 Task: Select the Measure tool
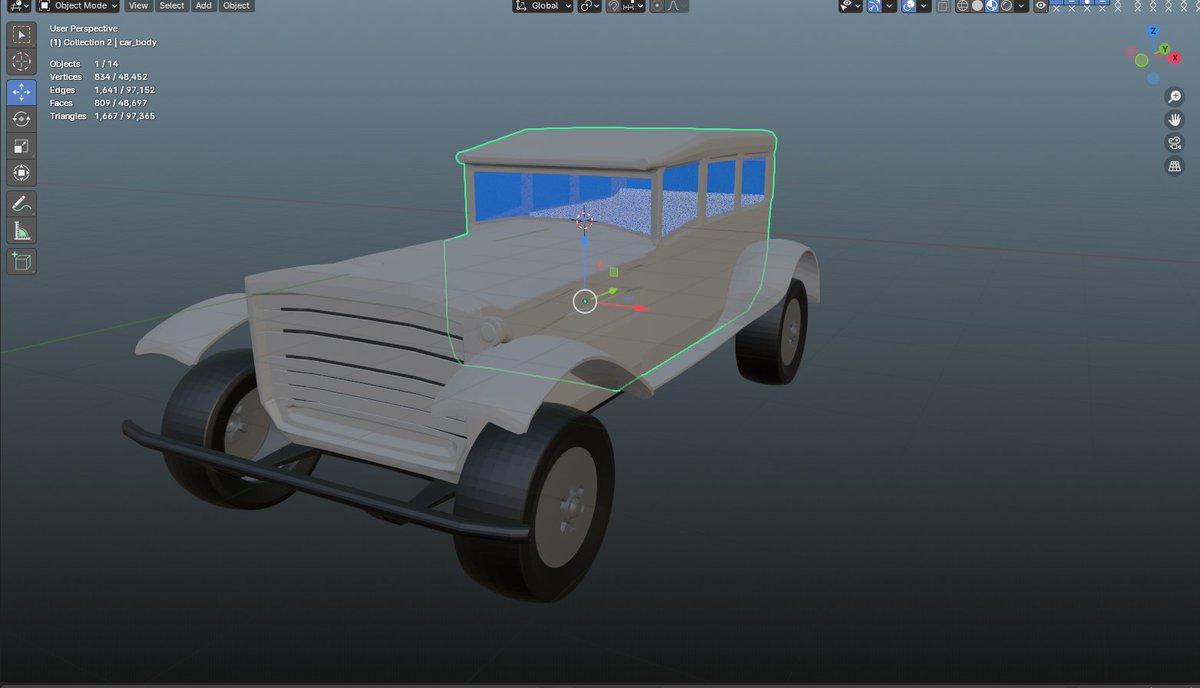point(20,232)
